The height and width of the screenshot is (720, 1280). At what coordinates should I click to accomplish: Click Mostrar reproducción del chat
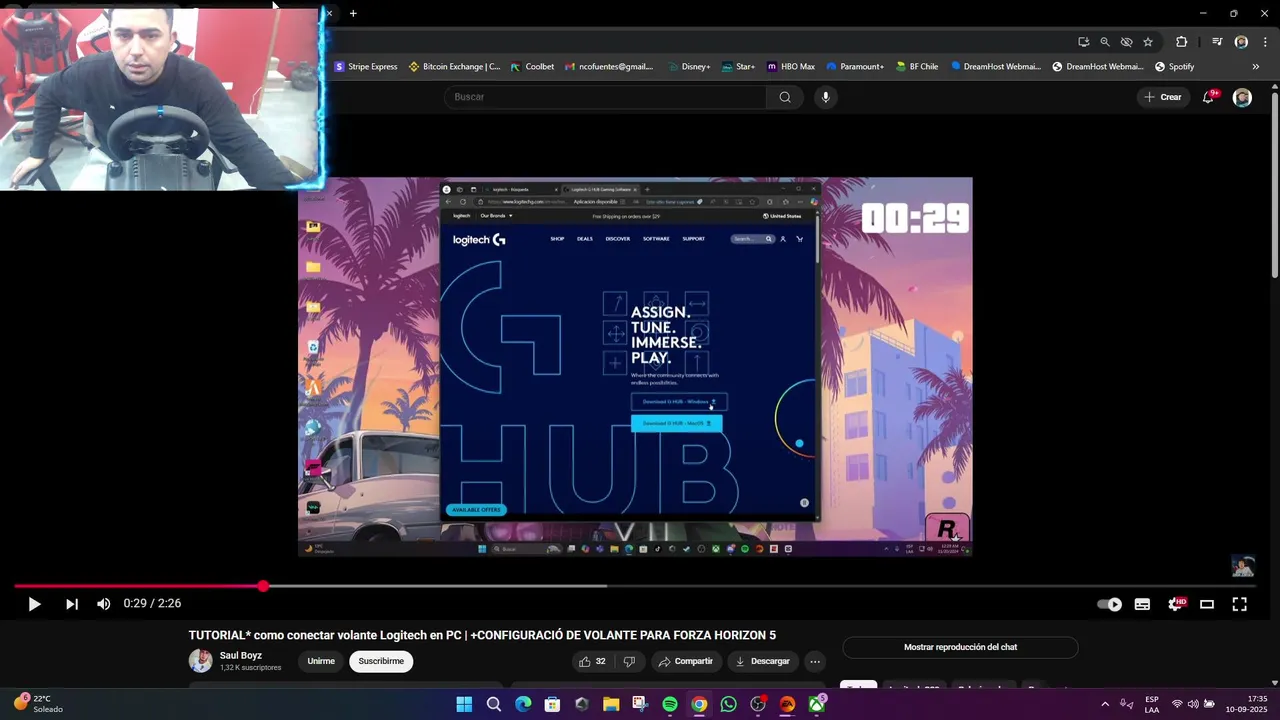960,647
